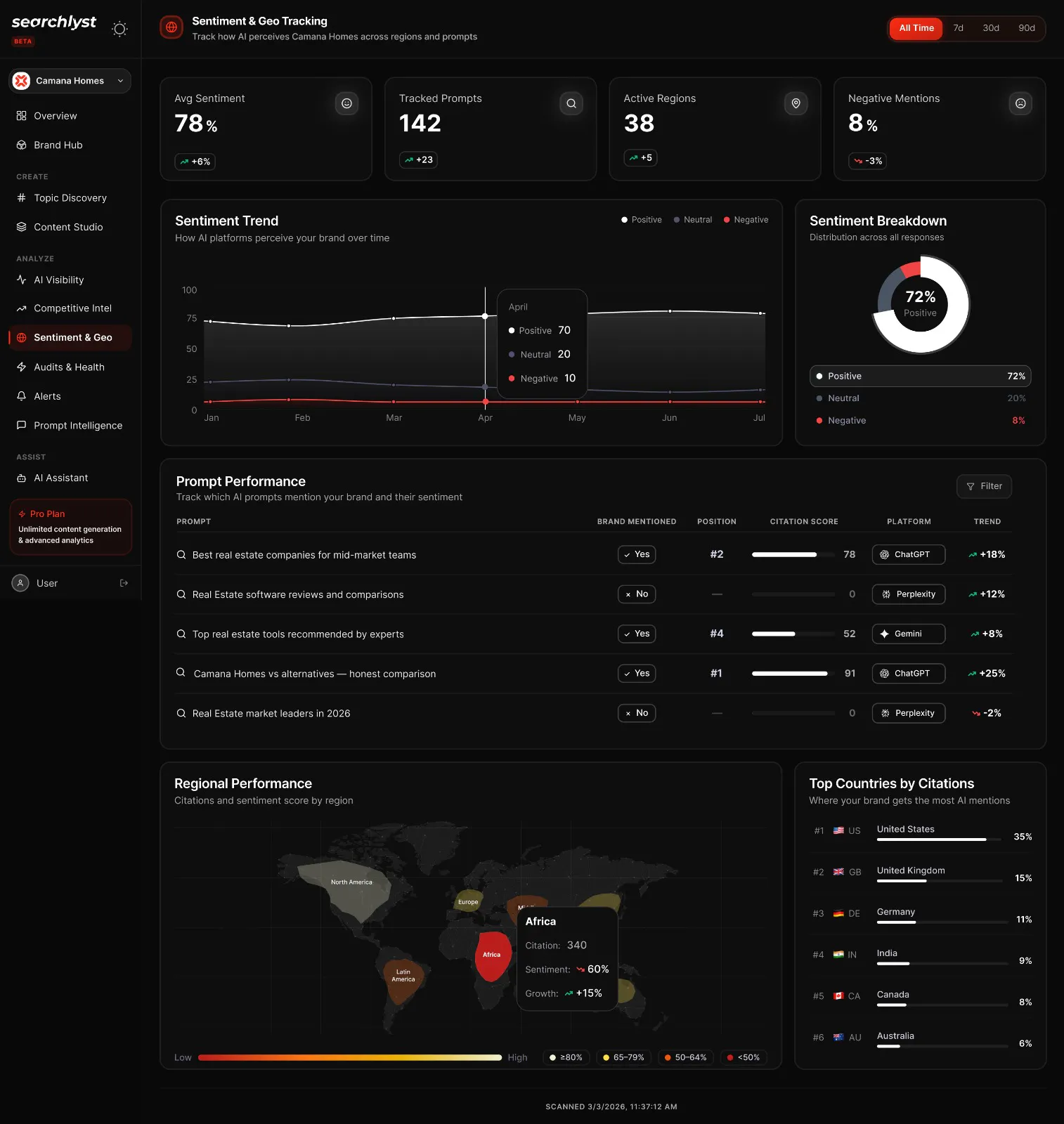Click the Low-to-High sentiment gradient bar
This screenshot has width=1064, height=1124.
click(350, 1057)
